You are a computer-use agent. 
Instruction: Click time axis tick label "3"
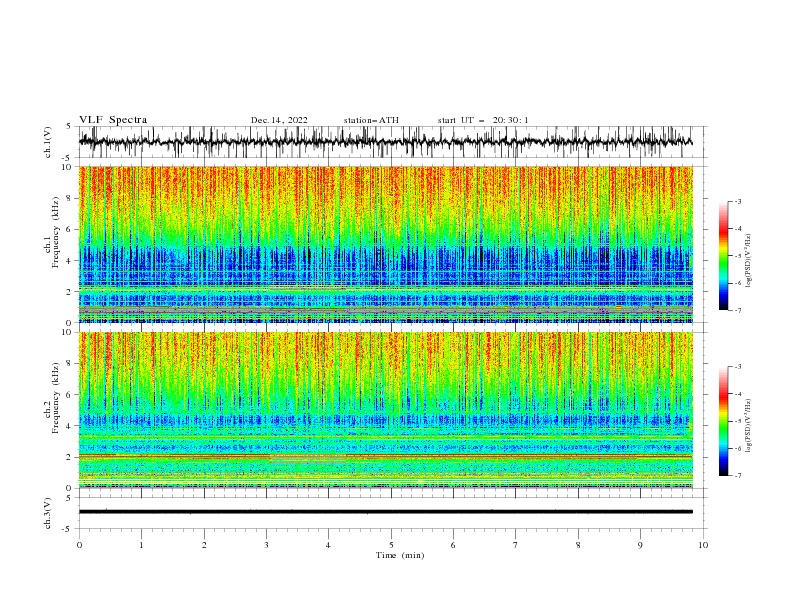(266, 545)
